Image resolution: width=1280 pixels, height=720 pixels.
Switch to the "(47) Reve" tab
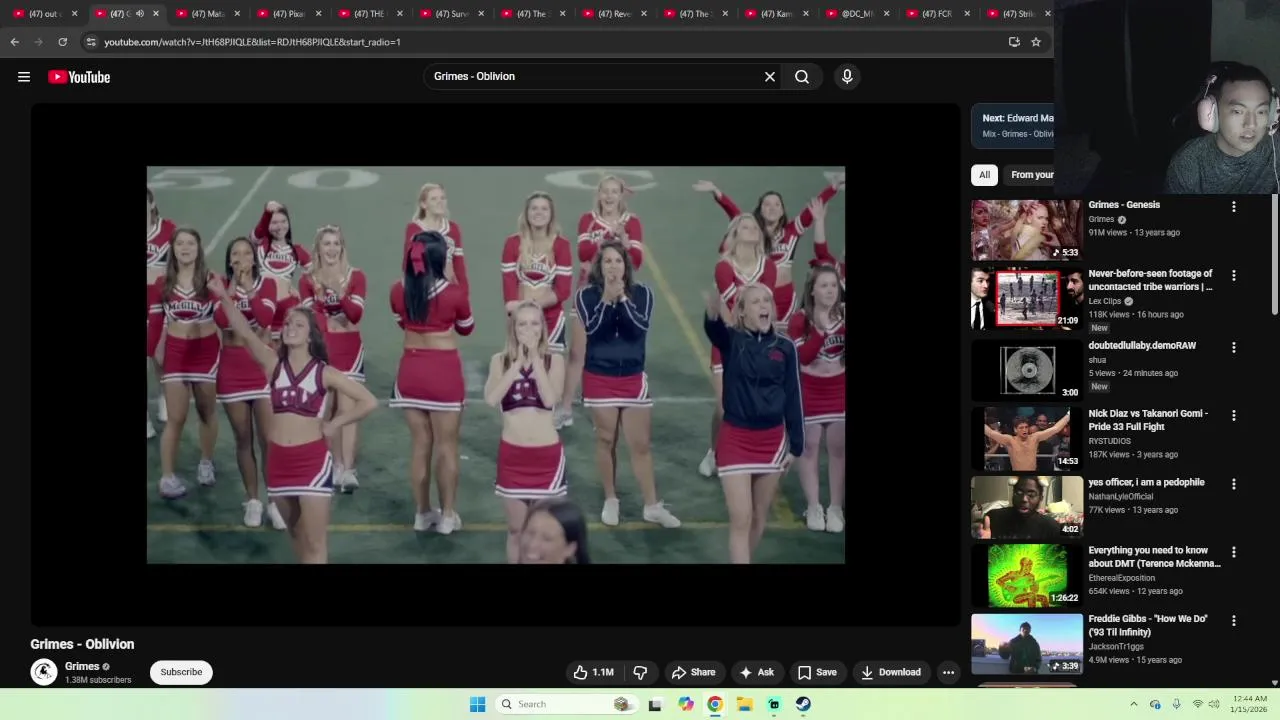tap(614, 14)
